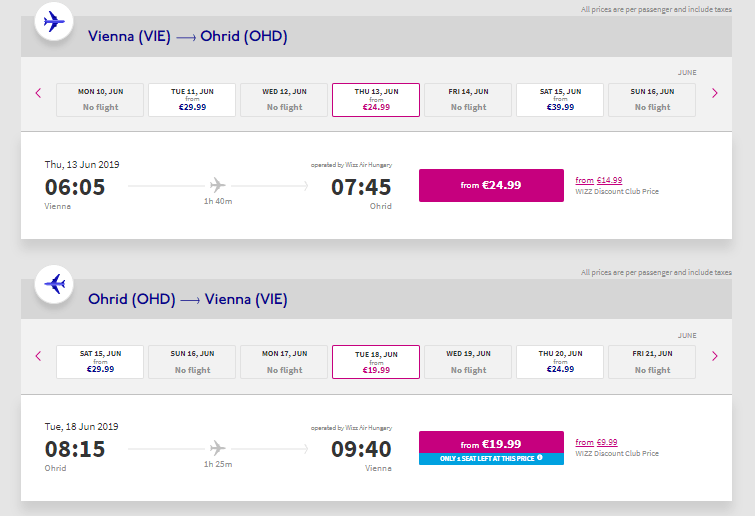Screen dimensions: 755x516
Task: Show earlier return dates with left arrow
Action: (x=38, y=356)
